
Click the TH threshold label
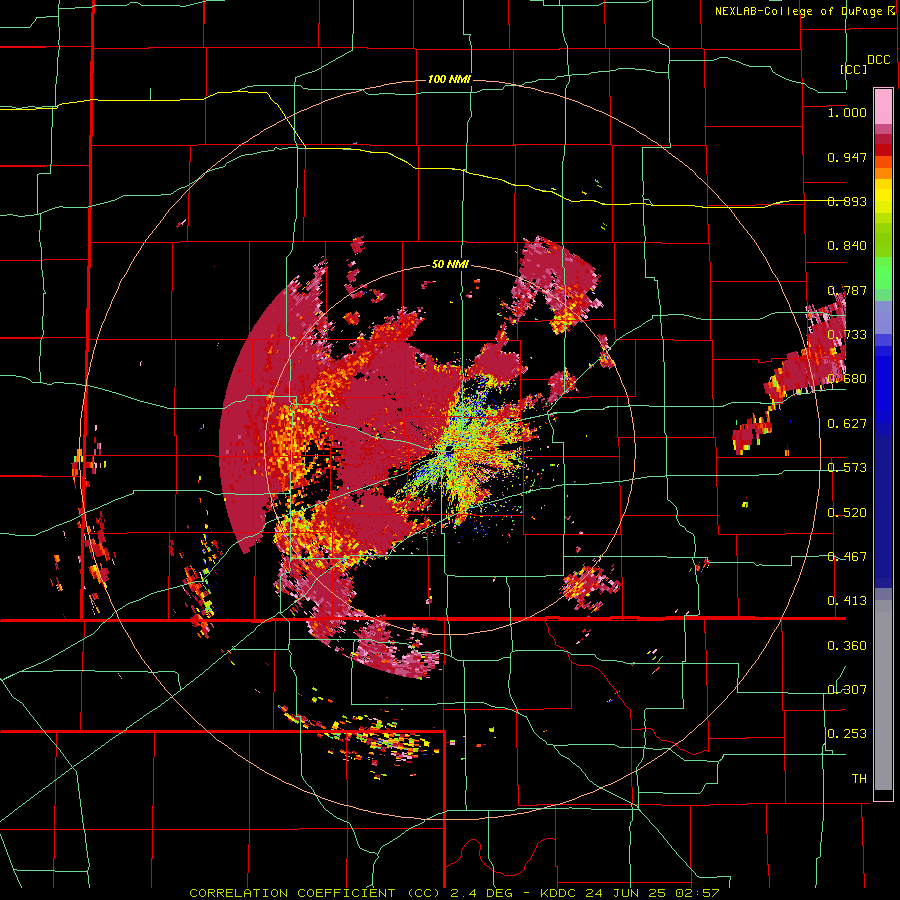[x=859, y=779]
